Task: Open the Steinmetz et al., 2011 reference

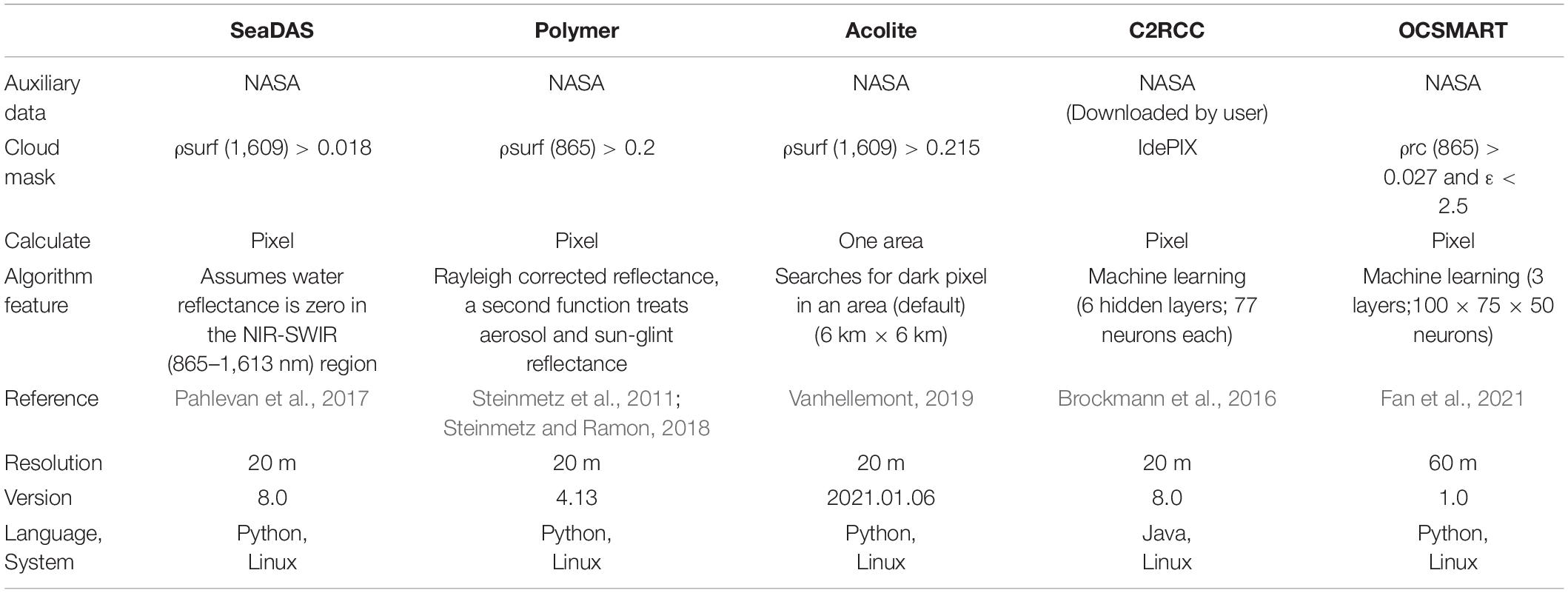Action: point(573,398)
